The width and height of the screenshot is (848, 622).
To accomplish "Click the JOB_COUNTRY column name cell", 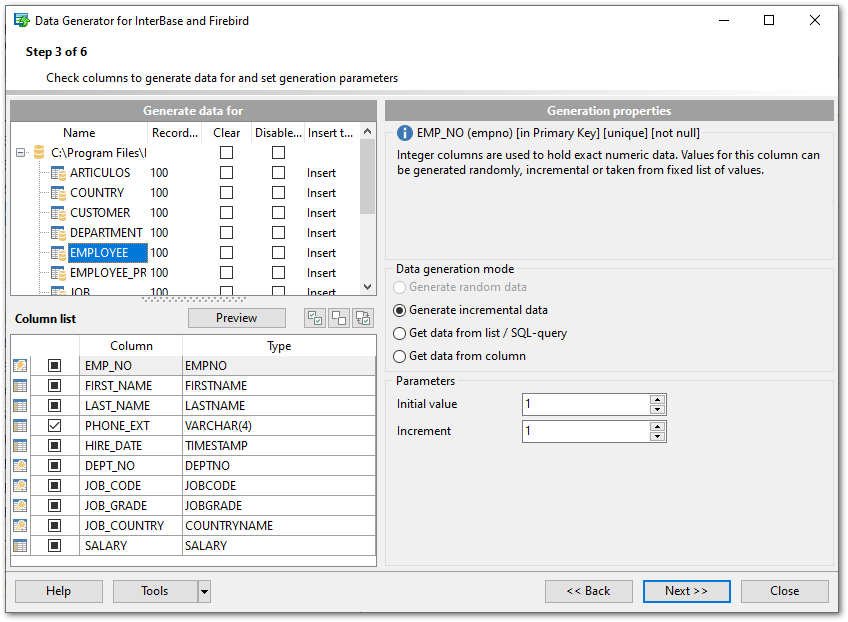I will click(130, 526).
